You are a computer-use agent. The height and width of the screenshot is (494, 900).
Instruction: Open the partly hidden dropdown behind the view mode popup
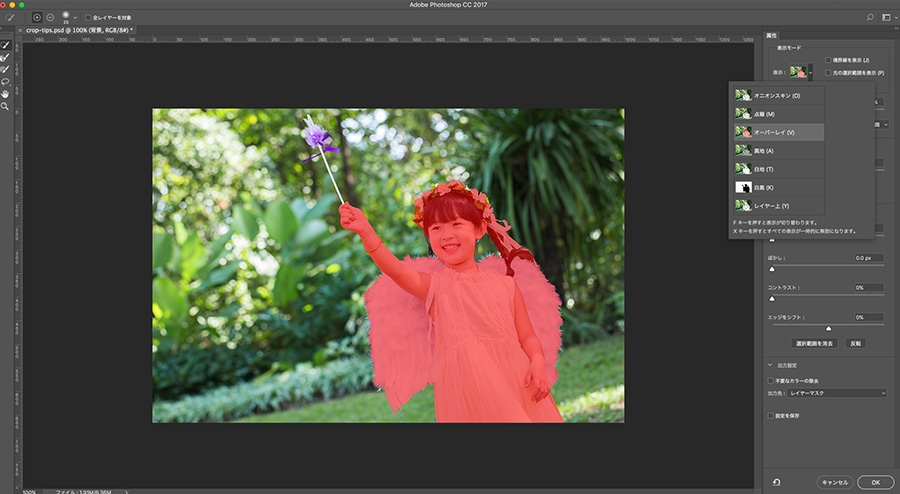point(882,125)
